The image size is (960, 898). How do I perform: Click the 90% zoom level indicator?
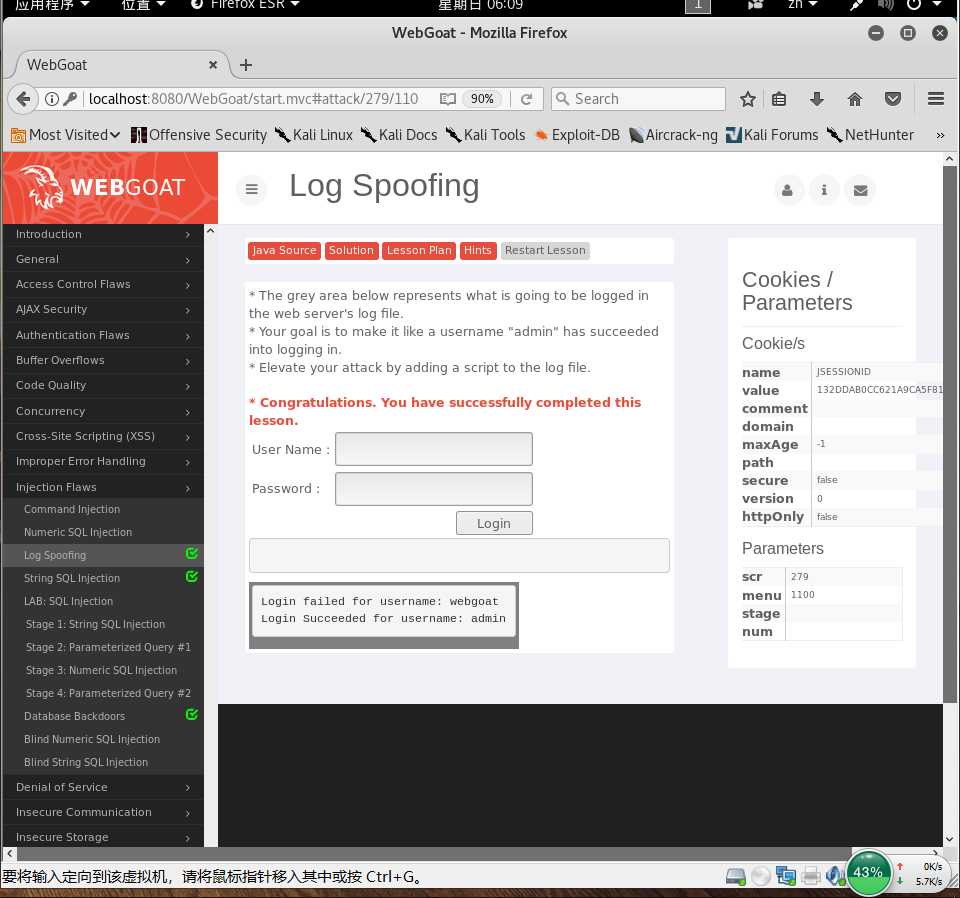pos(482,99)
